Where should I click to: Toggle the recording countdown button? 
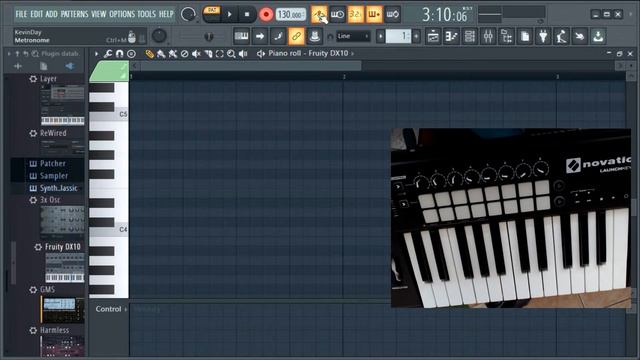(356, 15)
